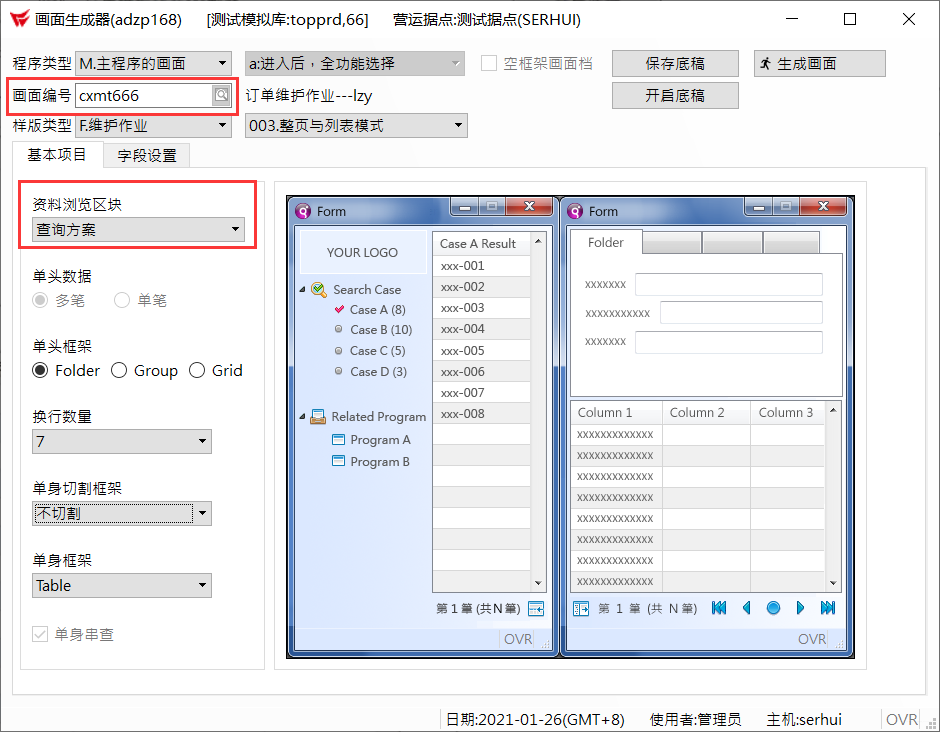940x732 pixels.
Task: Switch to the 字段设置 tab
Action: pos(147,156)
